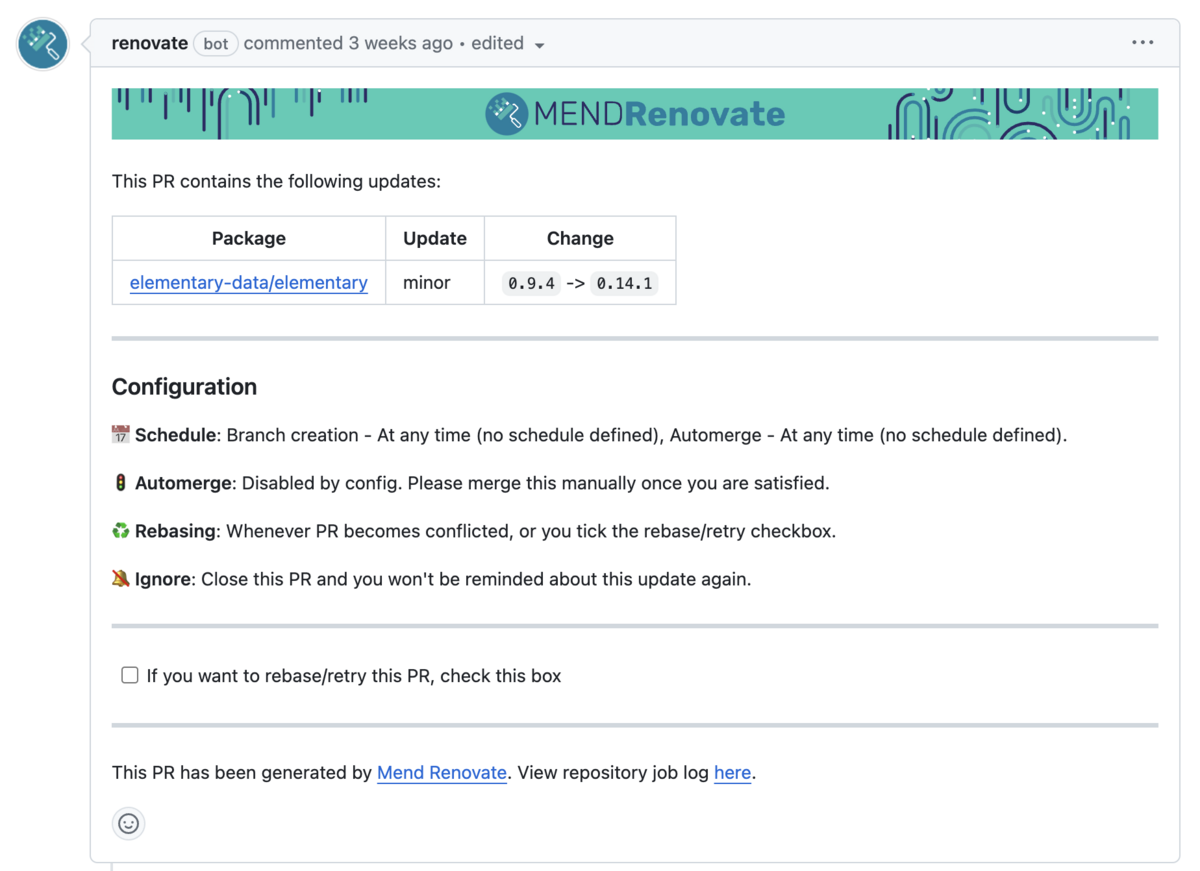The width and height of the screenshot is (1200, 871).
Task: View the repository job log via 'here'
Action: tap(732, 773)
